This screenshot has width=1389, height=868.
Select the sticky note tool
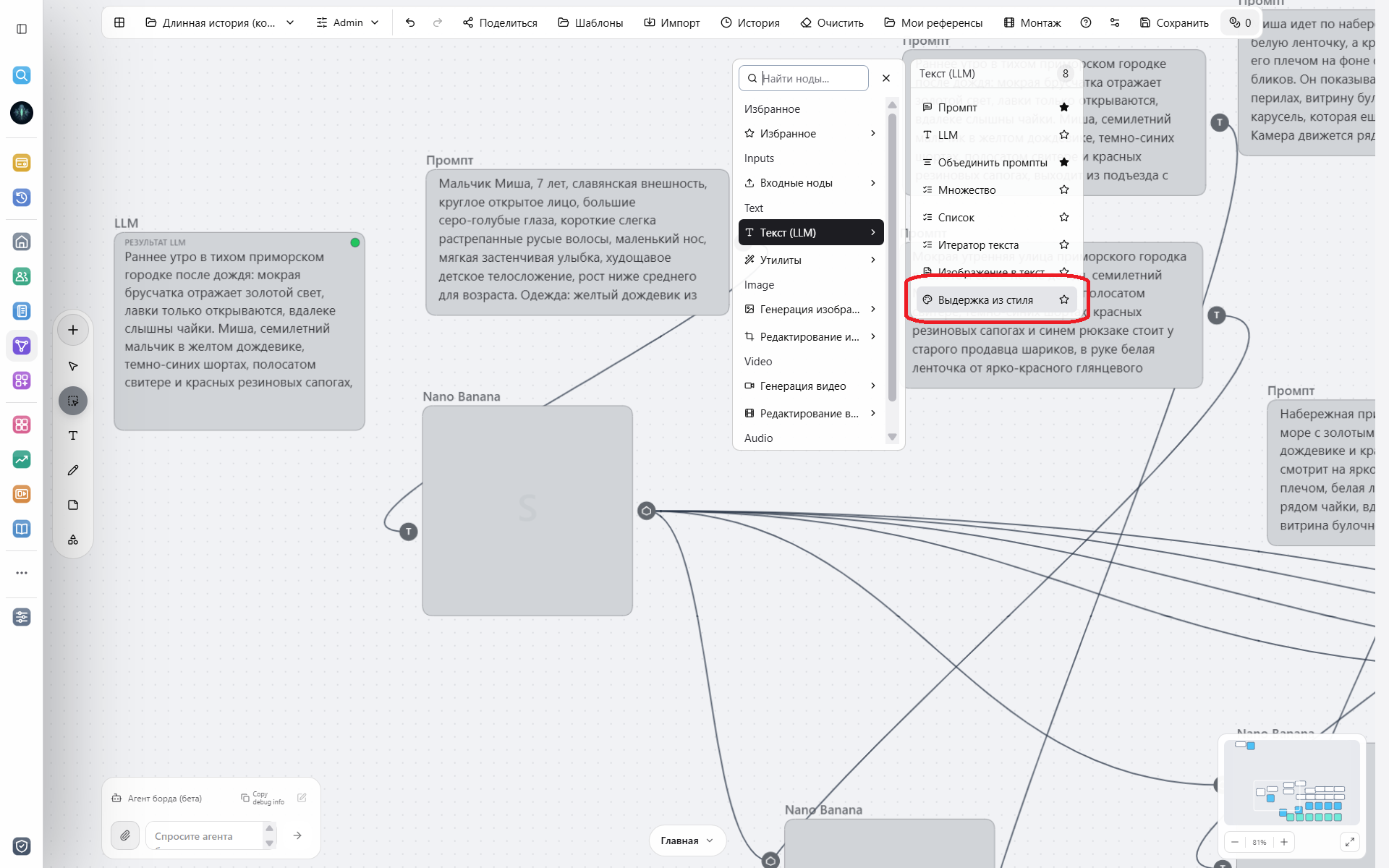click(x=73, y=505)
